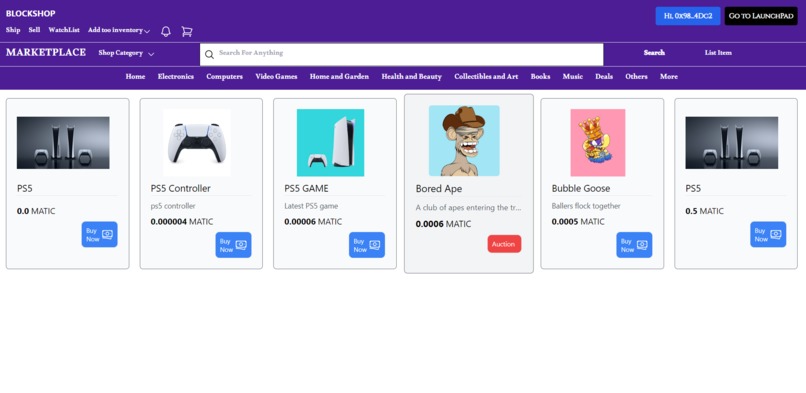Open the Electronics category
This screenshot has width=806, height=393.
click(x=176, y=77)
